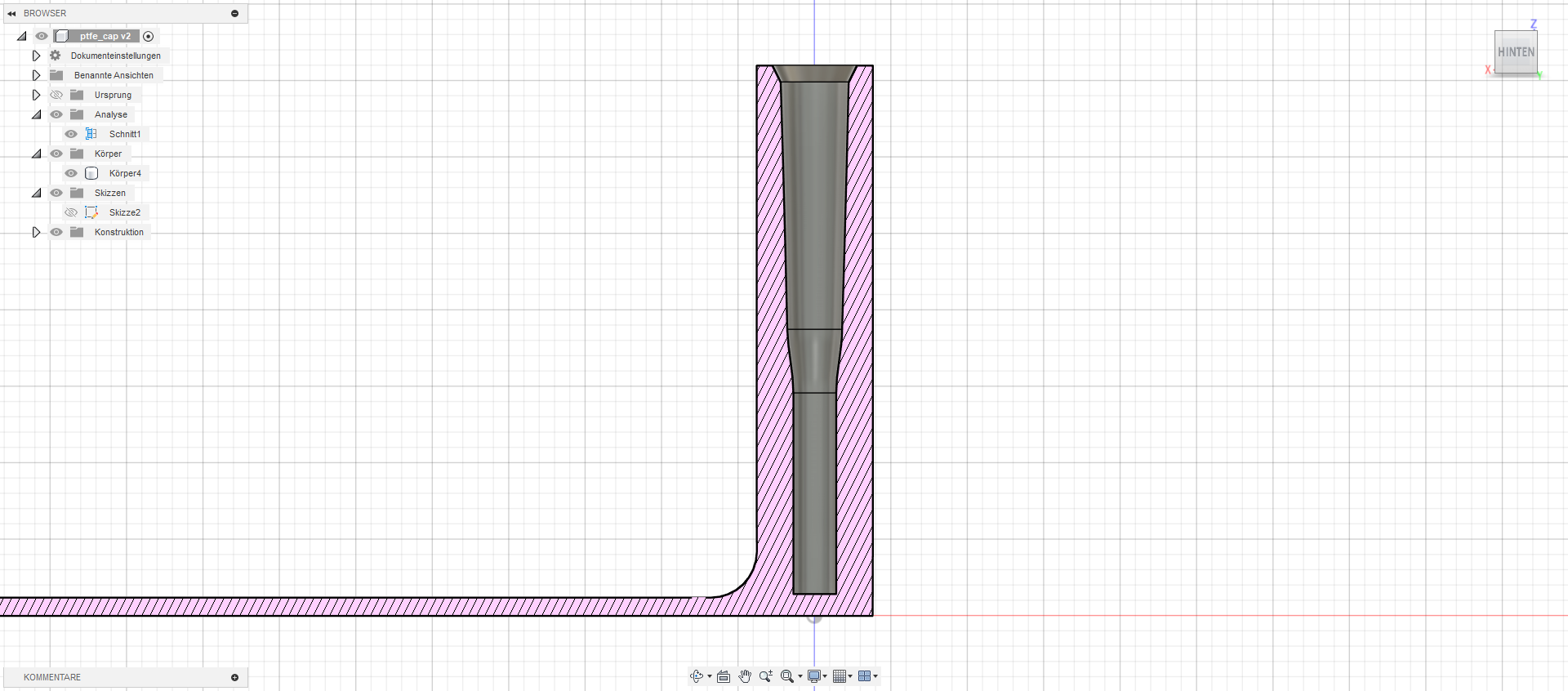Collapse the Skizzen node
Image resolution: width=1568 pixels, height=691 pixels.
click(36, 193)
